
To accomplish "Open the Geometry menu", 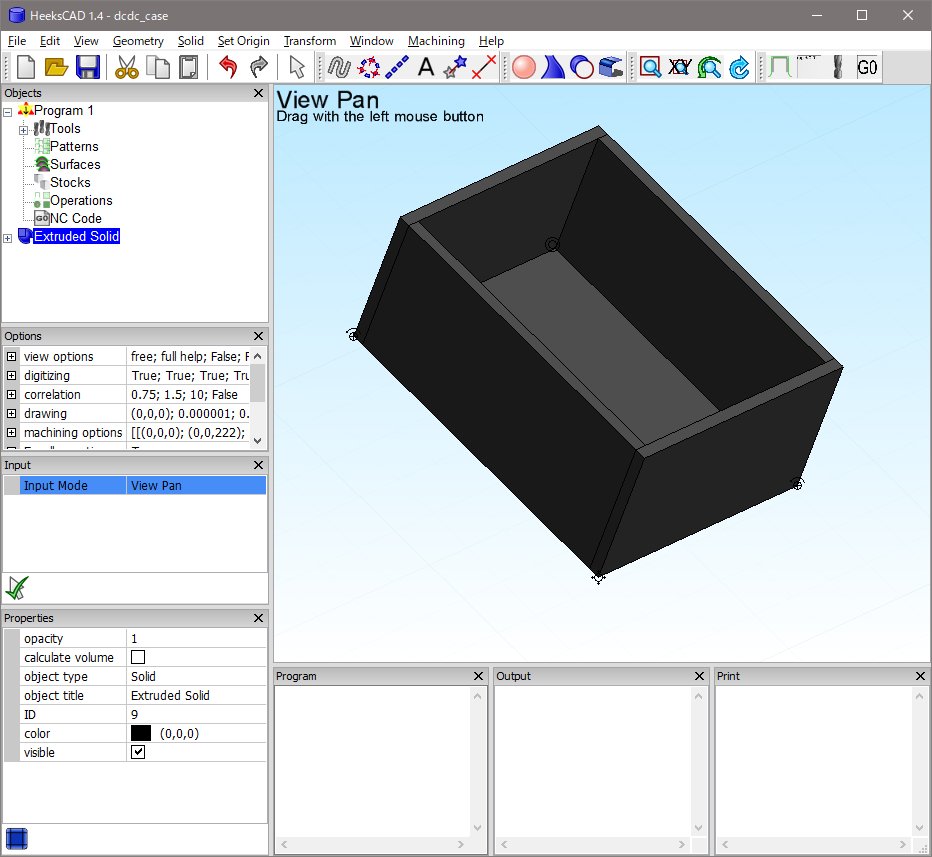I will pos(138,41).
